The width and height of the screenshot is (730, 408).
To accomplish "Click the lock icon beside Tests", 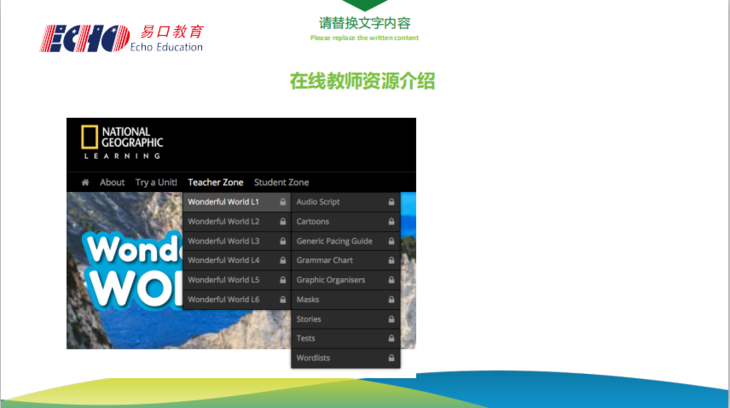I will (391, 339).
